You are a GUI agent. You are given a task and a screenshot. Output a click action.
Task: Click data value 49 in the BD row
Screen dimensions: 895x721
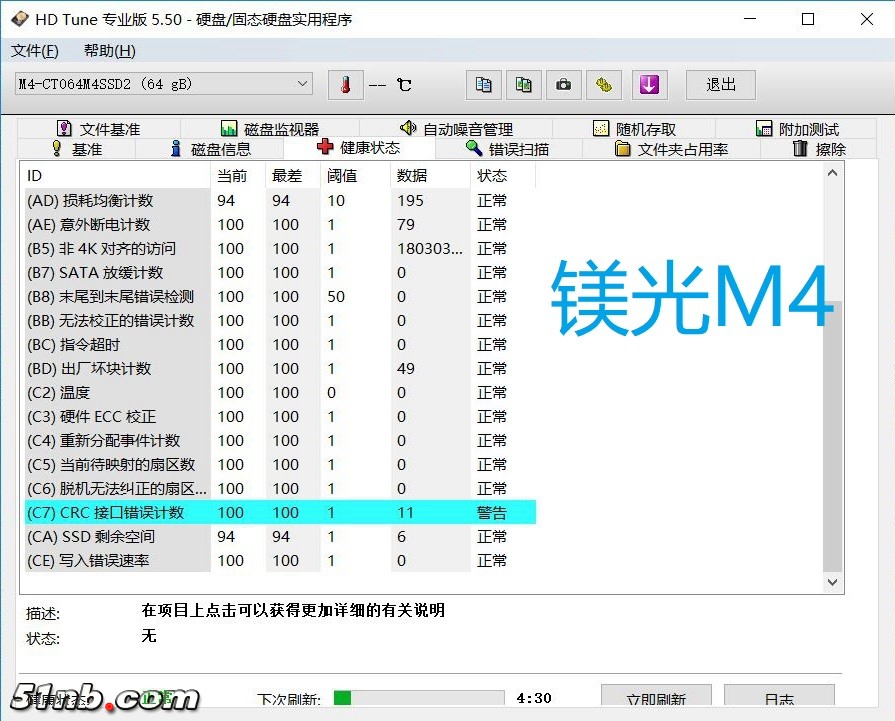[406, 369]
